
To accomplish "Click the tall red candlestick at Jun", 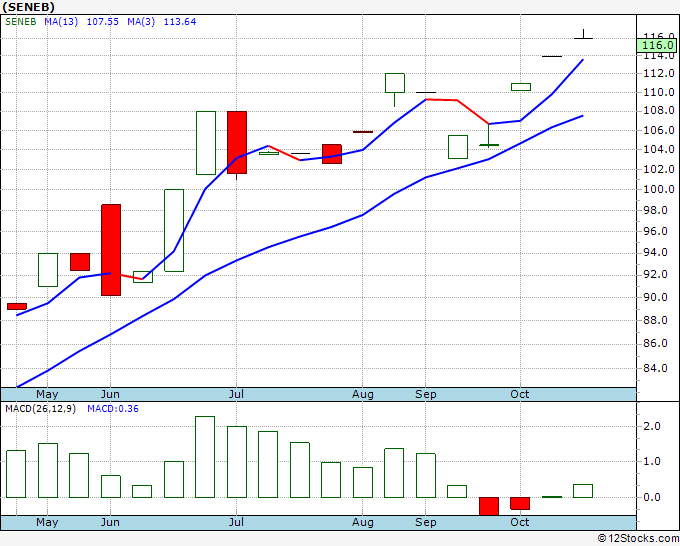I will [111, 250].
